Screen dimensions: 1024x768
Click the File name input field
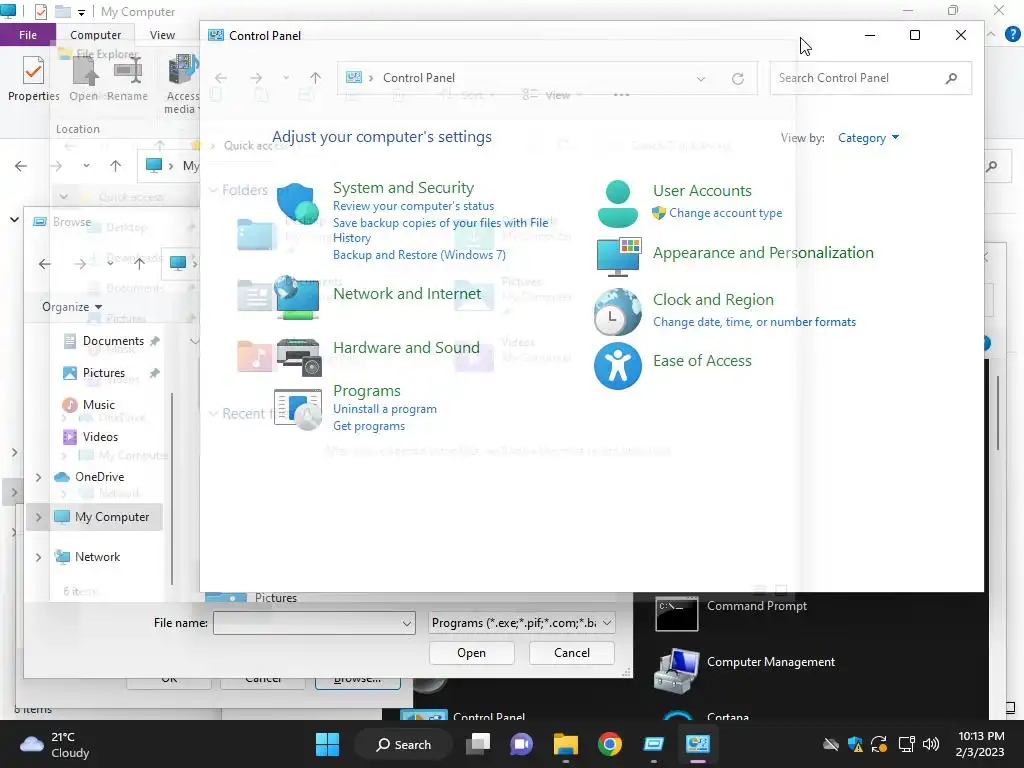[x=307, y=624]
